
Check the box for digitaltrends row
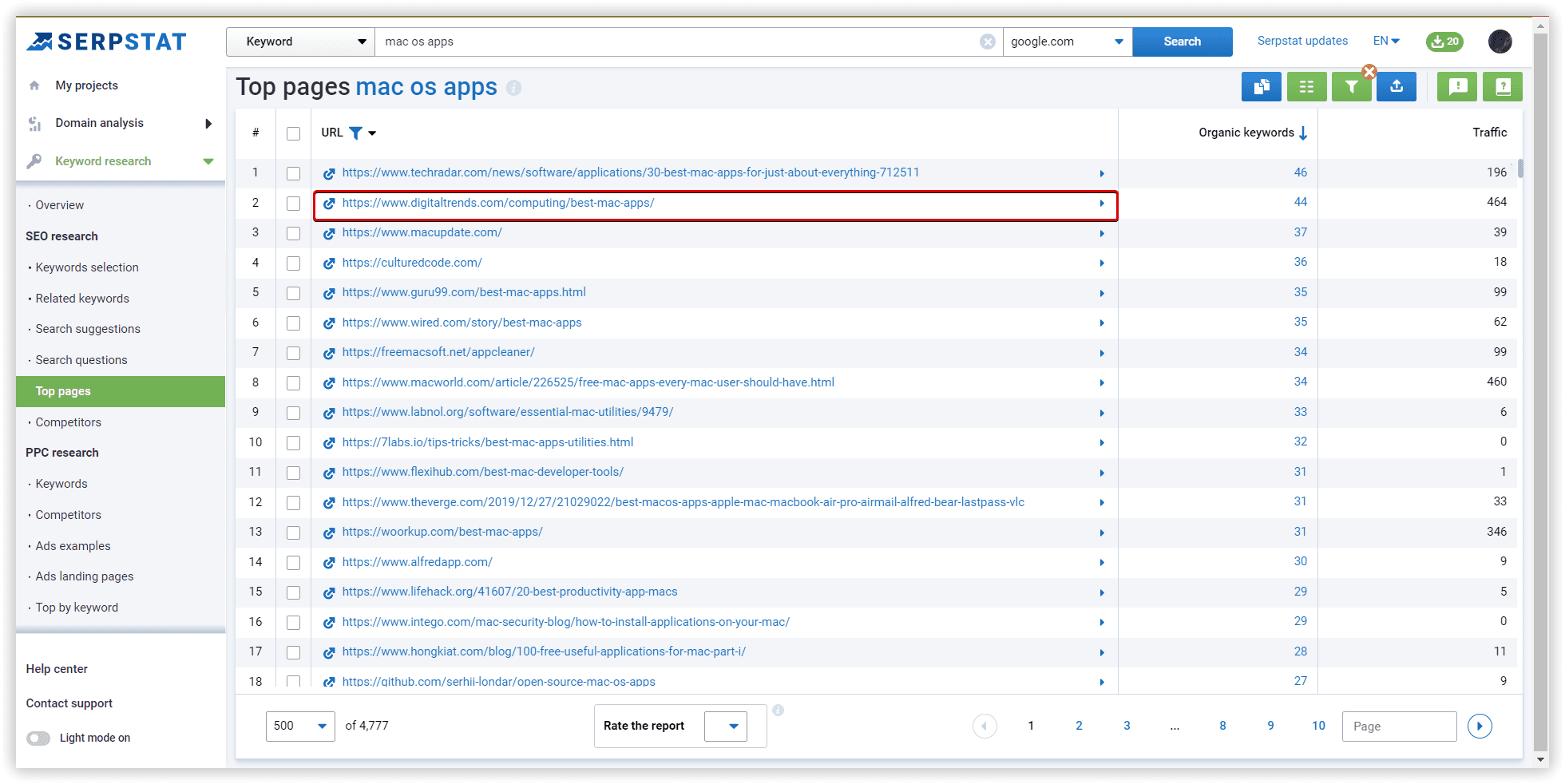tap(294, 204)
